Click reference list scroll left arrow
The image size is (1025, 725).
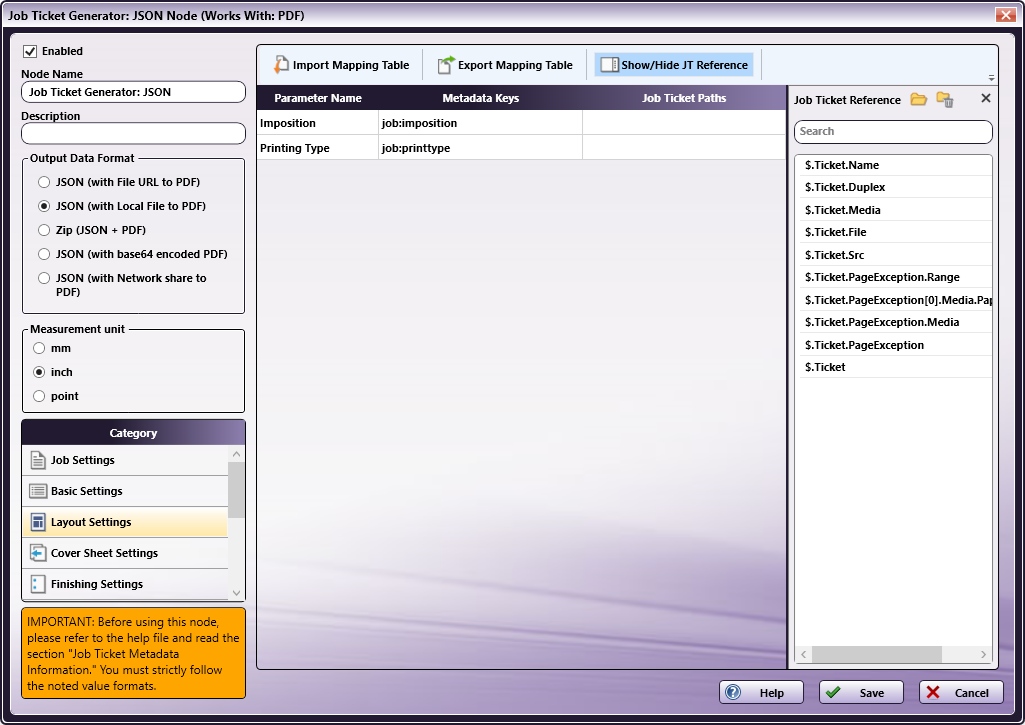click(x=804, y=654)
